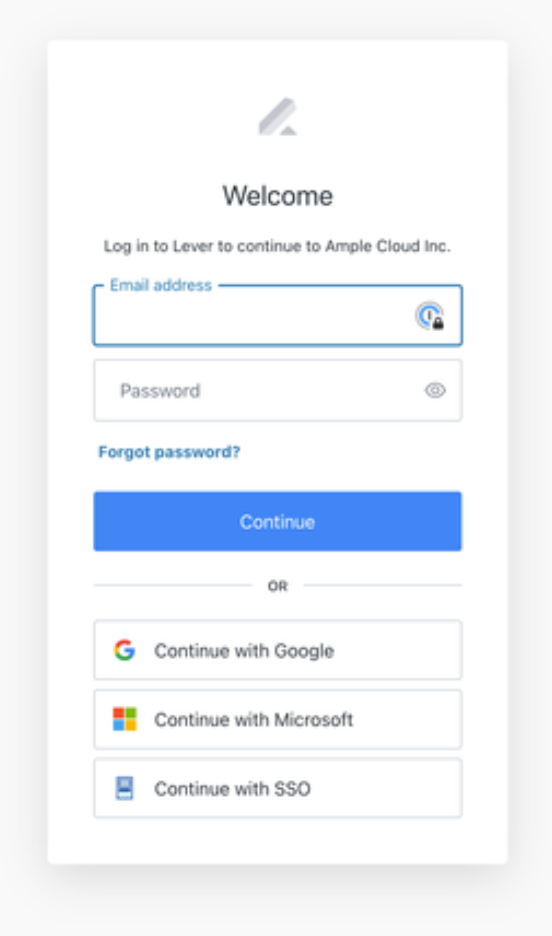
Task: Click the Welcome heading
Action: (x=277, y=196)
